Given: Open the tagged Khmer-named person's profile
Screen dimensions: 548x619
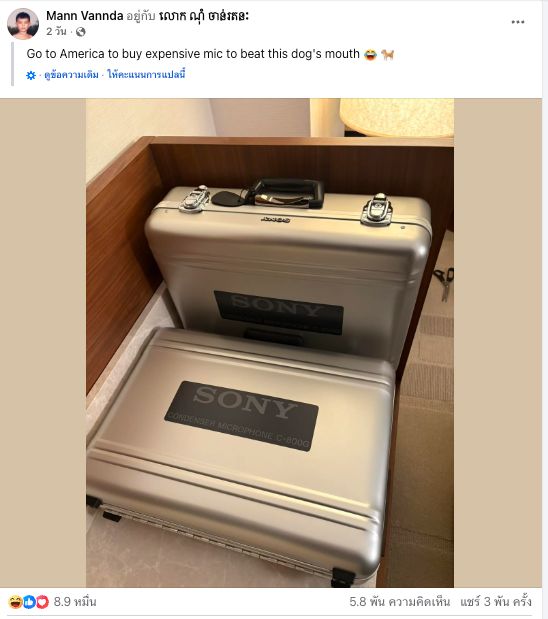Looking at the screenshot, I should [204, 16].
